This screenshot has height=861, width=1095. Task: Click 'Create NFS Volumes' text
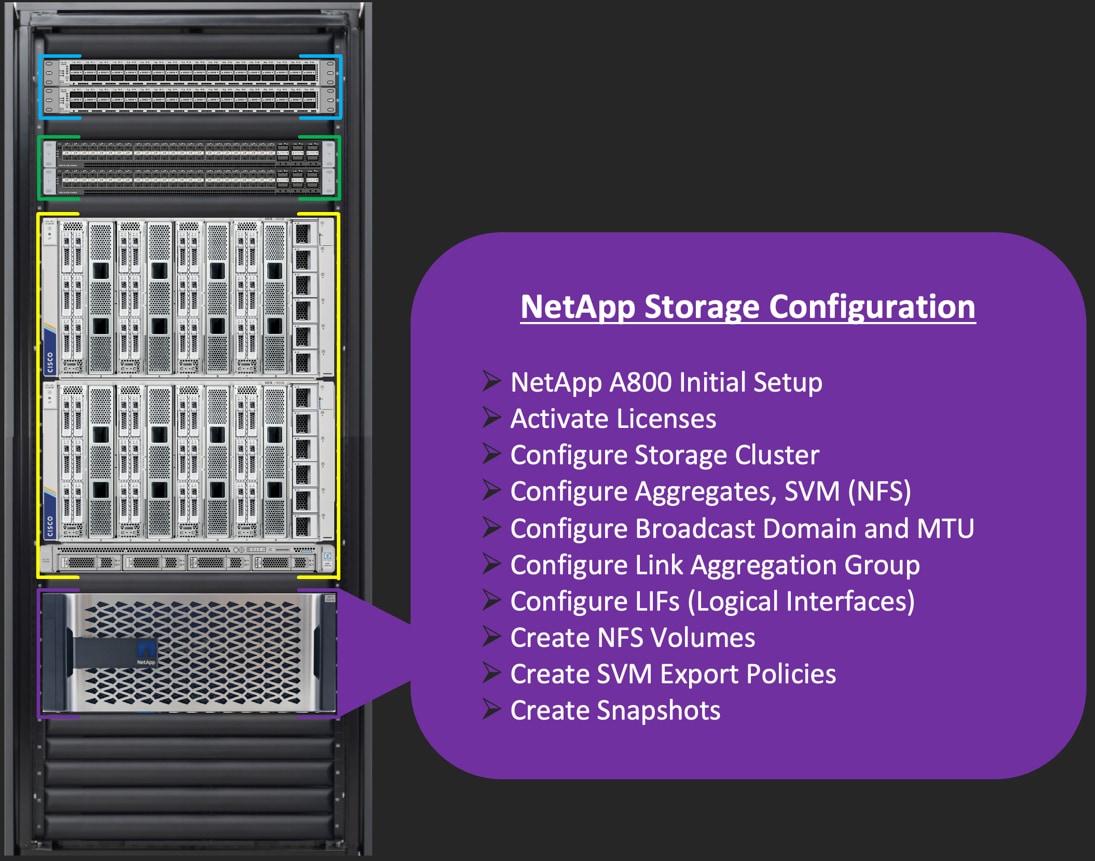(x=633, y=638)
